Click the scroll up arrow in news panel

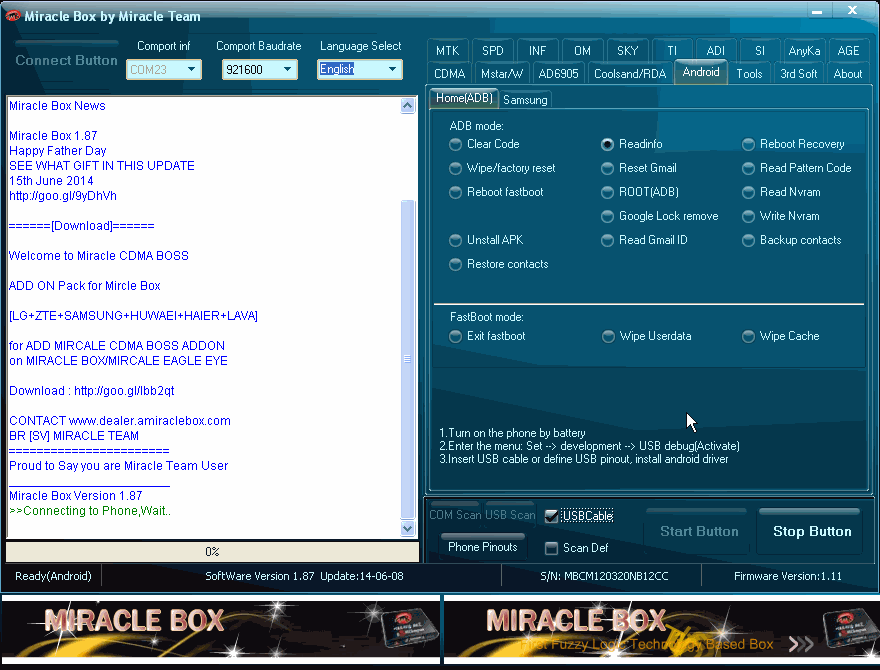pos(407,105)
